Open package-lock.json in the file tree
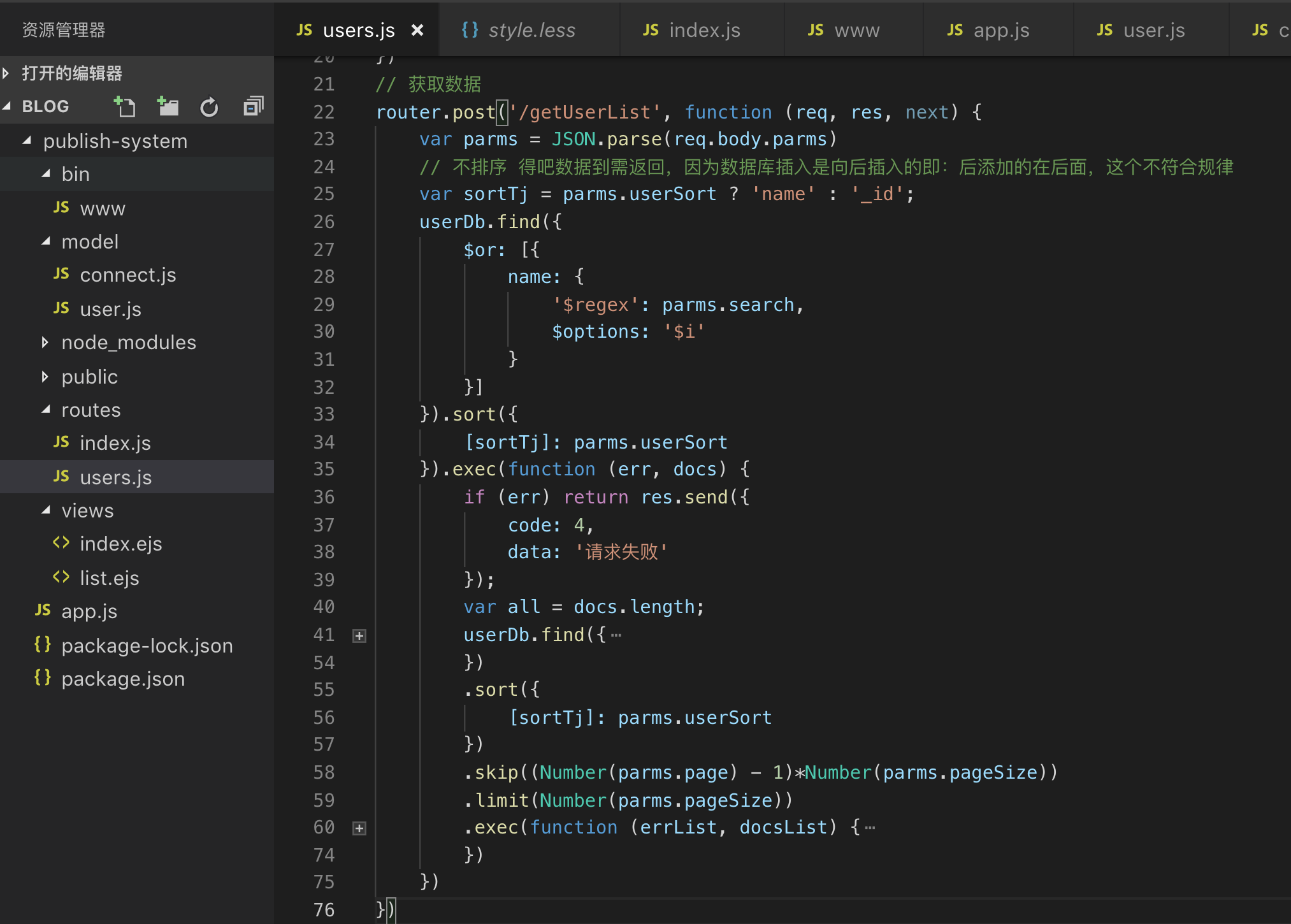This screenshot has height=924, width=1291. coord(147,646)
